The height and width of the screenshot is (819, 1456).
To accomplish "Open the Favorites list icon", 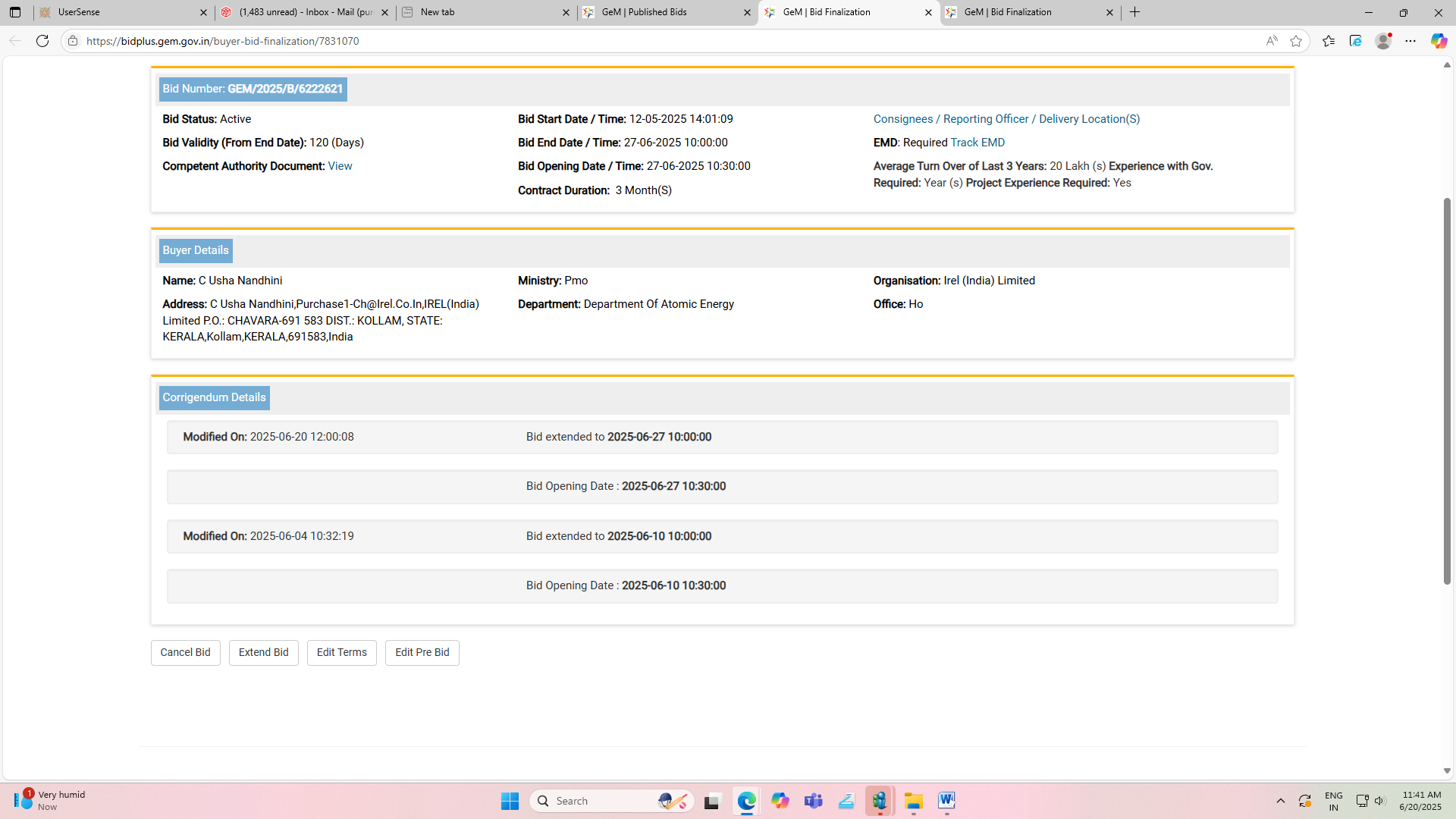I will (x=1329, y=41).
